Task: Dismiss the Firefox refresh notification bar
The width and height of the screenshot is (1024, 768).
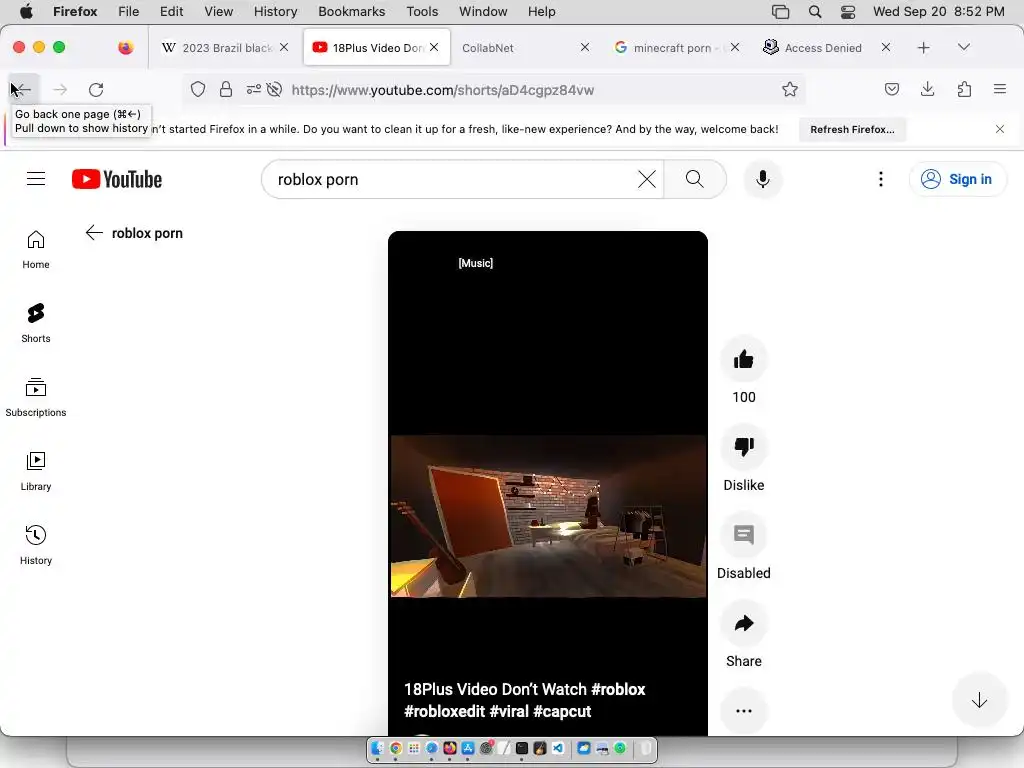Action: click(1000, 129)
